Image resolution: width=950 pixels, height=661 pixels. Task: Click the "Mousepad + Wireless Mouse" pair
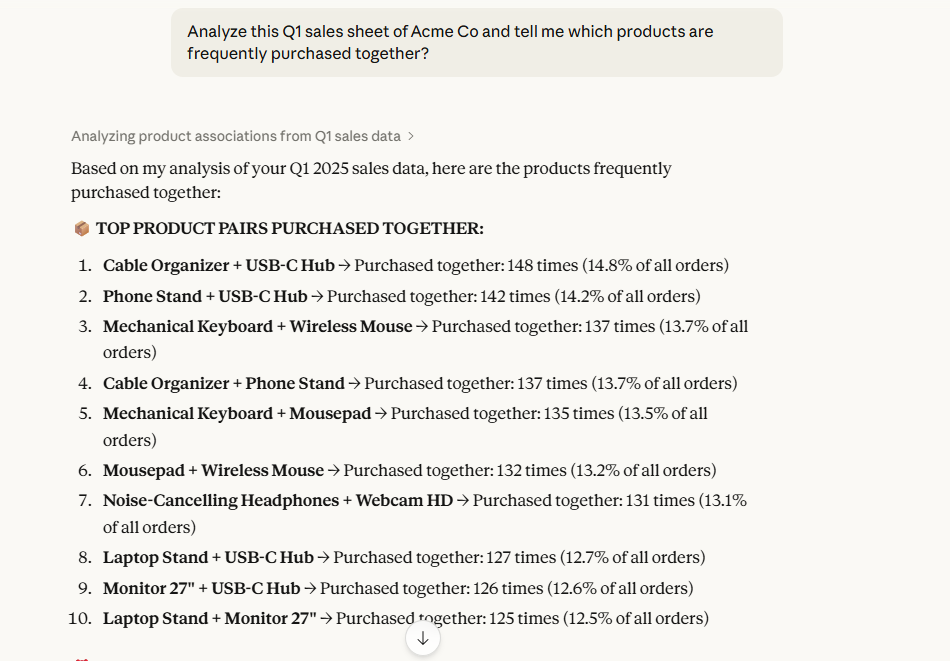point(214,471)
